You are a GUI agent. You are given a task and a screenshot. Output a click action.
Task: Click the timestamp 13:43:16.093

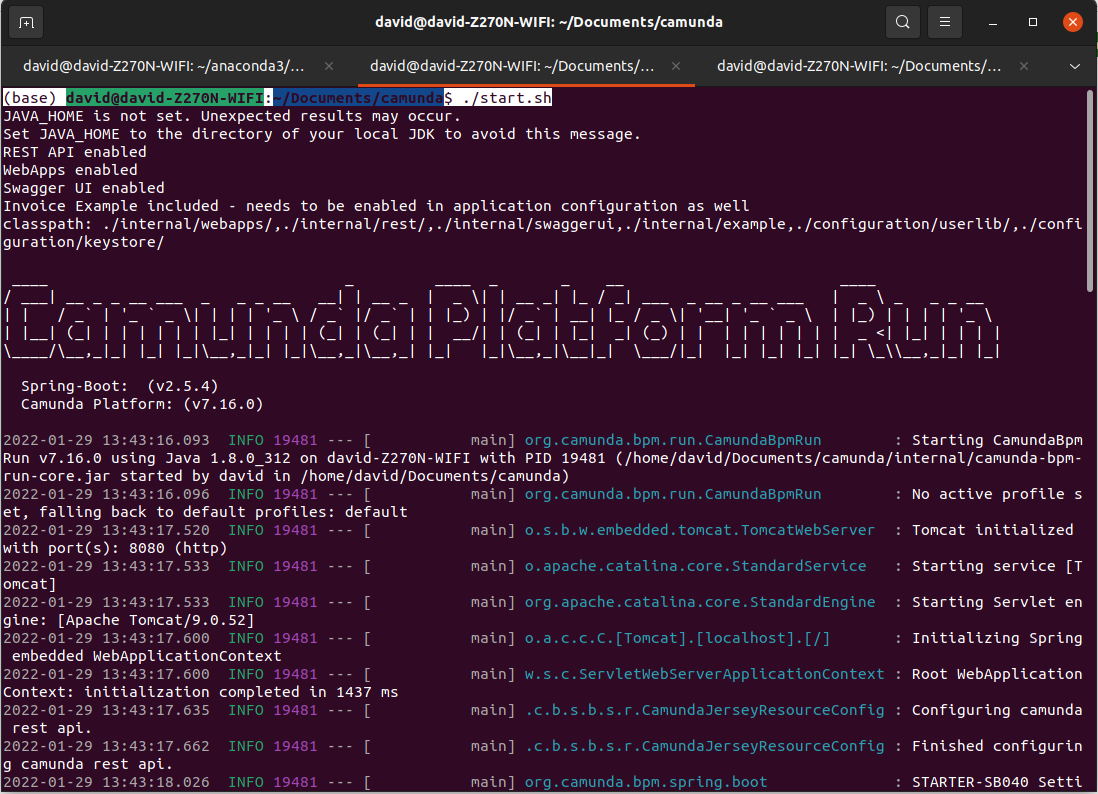155,440
